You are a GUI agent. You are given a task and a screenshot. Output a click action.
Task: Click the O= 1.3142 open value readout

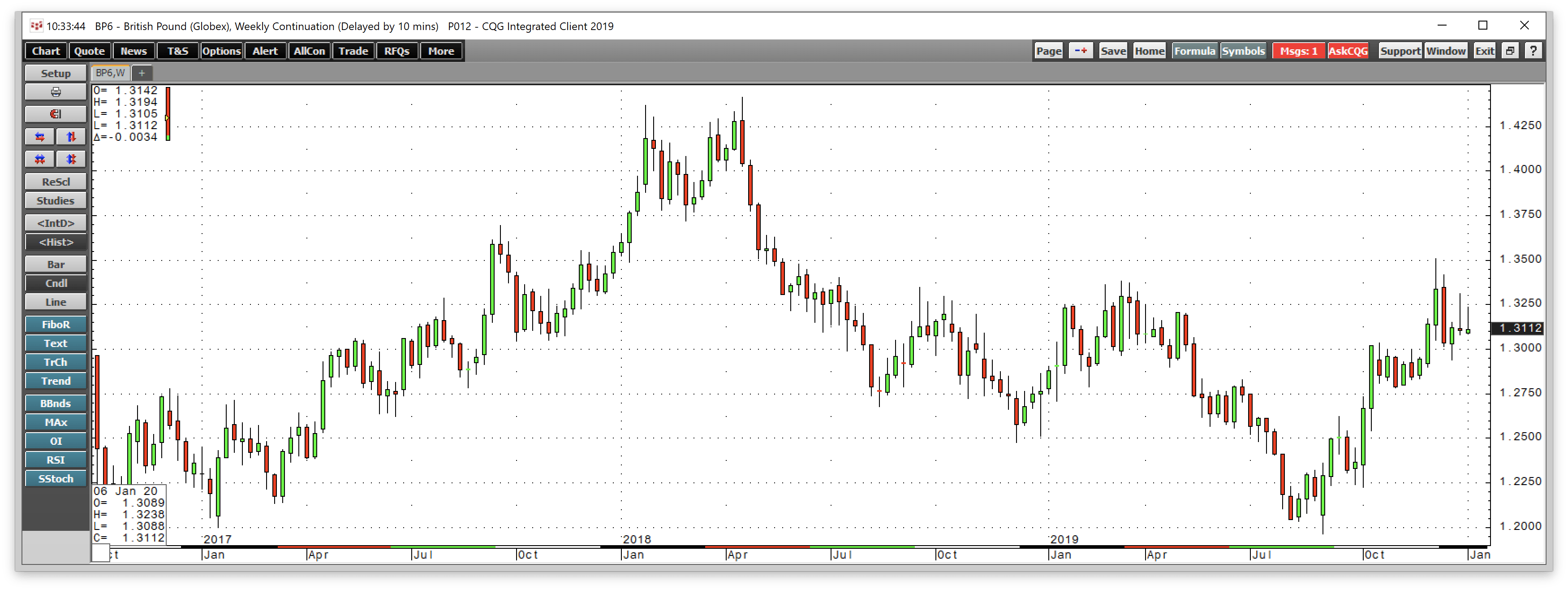pos(125,90)
